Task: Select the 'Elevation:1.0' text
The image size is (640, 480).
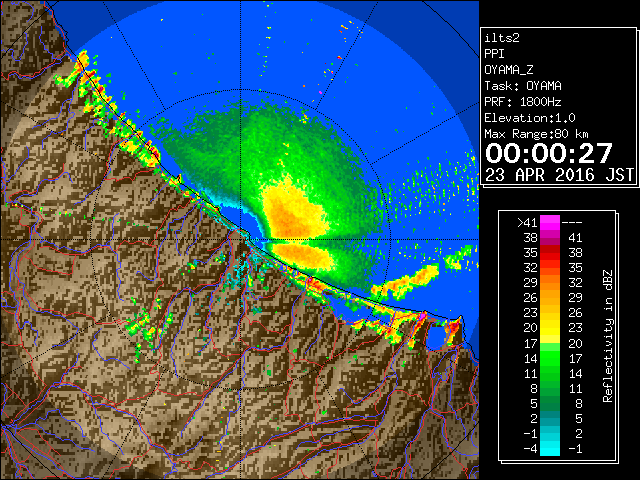Action: coord(530,118)
